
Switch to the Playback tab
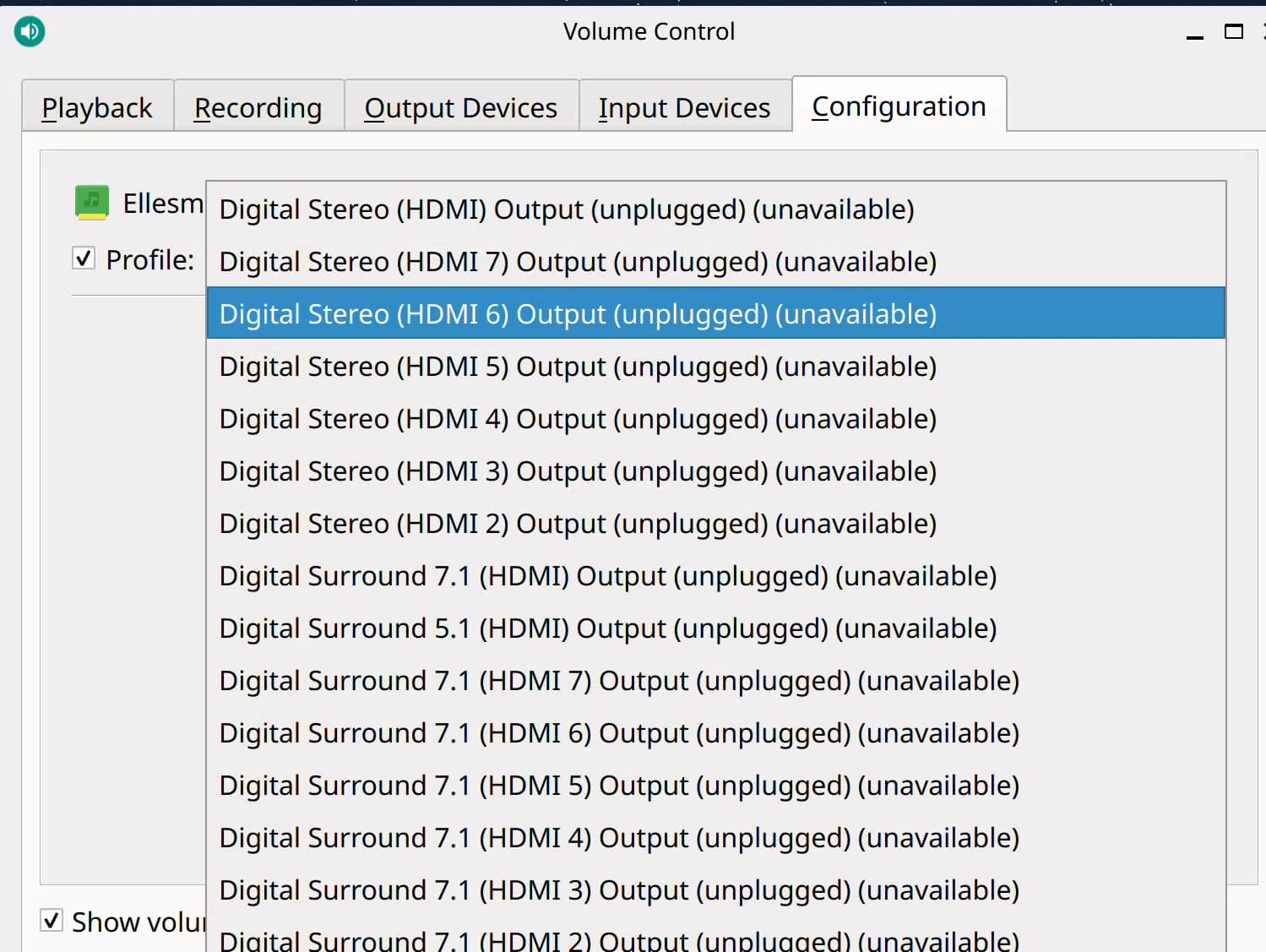pyautogui.click(x=97, y=108)
